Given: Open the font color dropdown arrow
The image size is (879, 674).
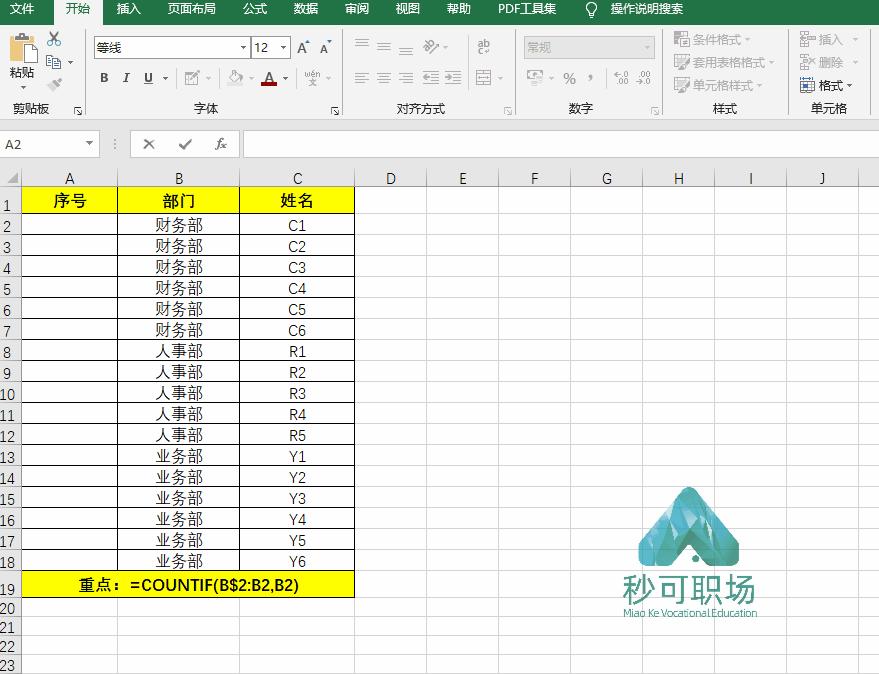Looking at the screenshot, I should (x=285, y=77).
